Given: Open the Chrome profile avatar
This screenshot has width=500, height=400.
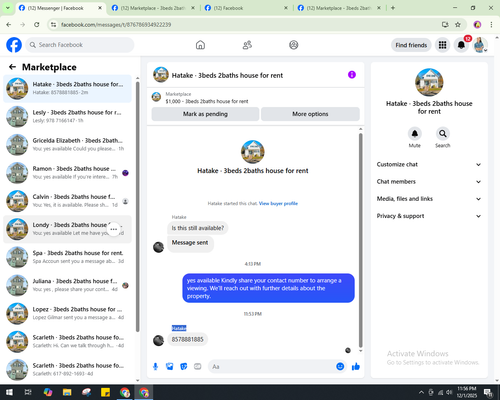Looking at the screenshot, I should (477, 24).
